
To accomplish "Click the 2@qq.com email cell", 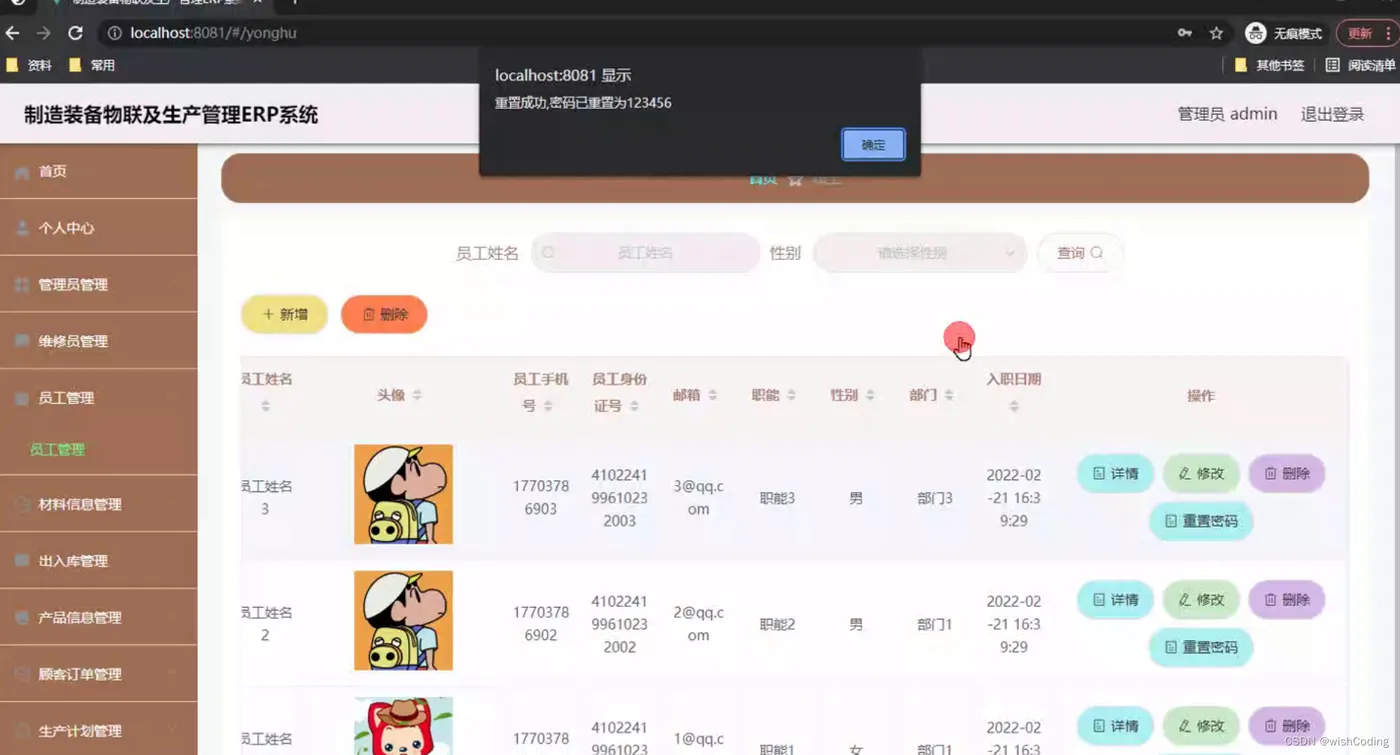I will click(x=698, y=623).
